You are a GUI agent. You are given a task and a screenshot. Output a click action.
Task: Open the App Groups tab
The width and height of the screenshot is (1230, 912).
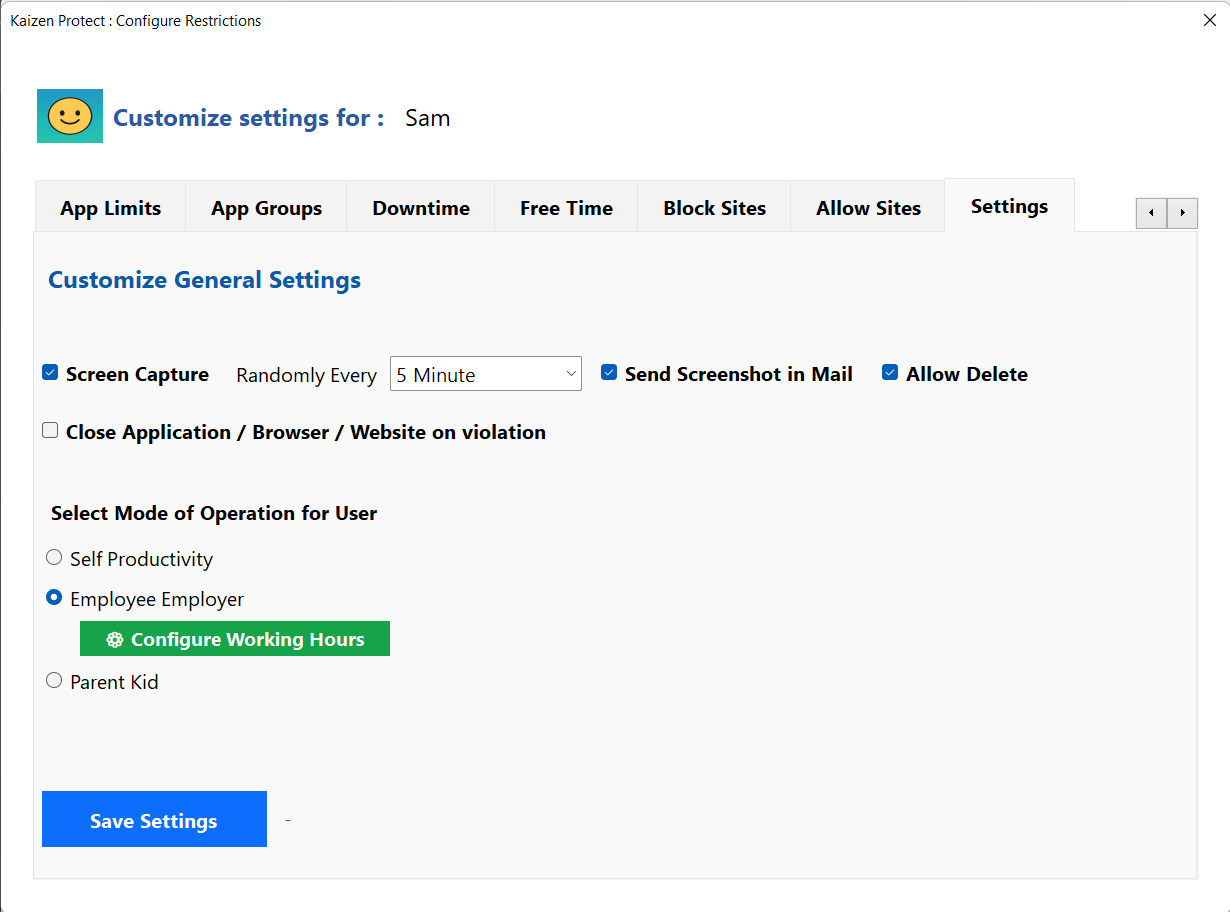[266, 208]
